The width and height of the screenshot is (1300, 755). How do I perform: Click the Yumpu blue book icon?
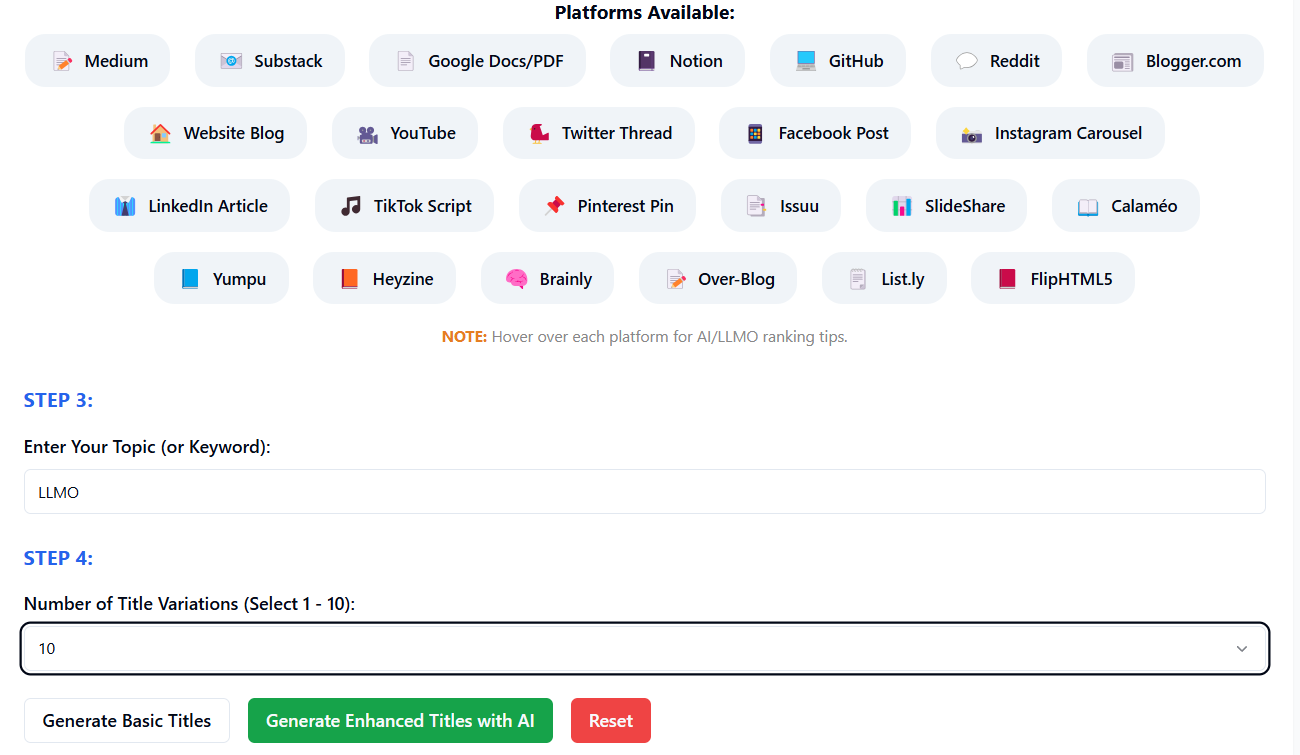point(190,279)
